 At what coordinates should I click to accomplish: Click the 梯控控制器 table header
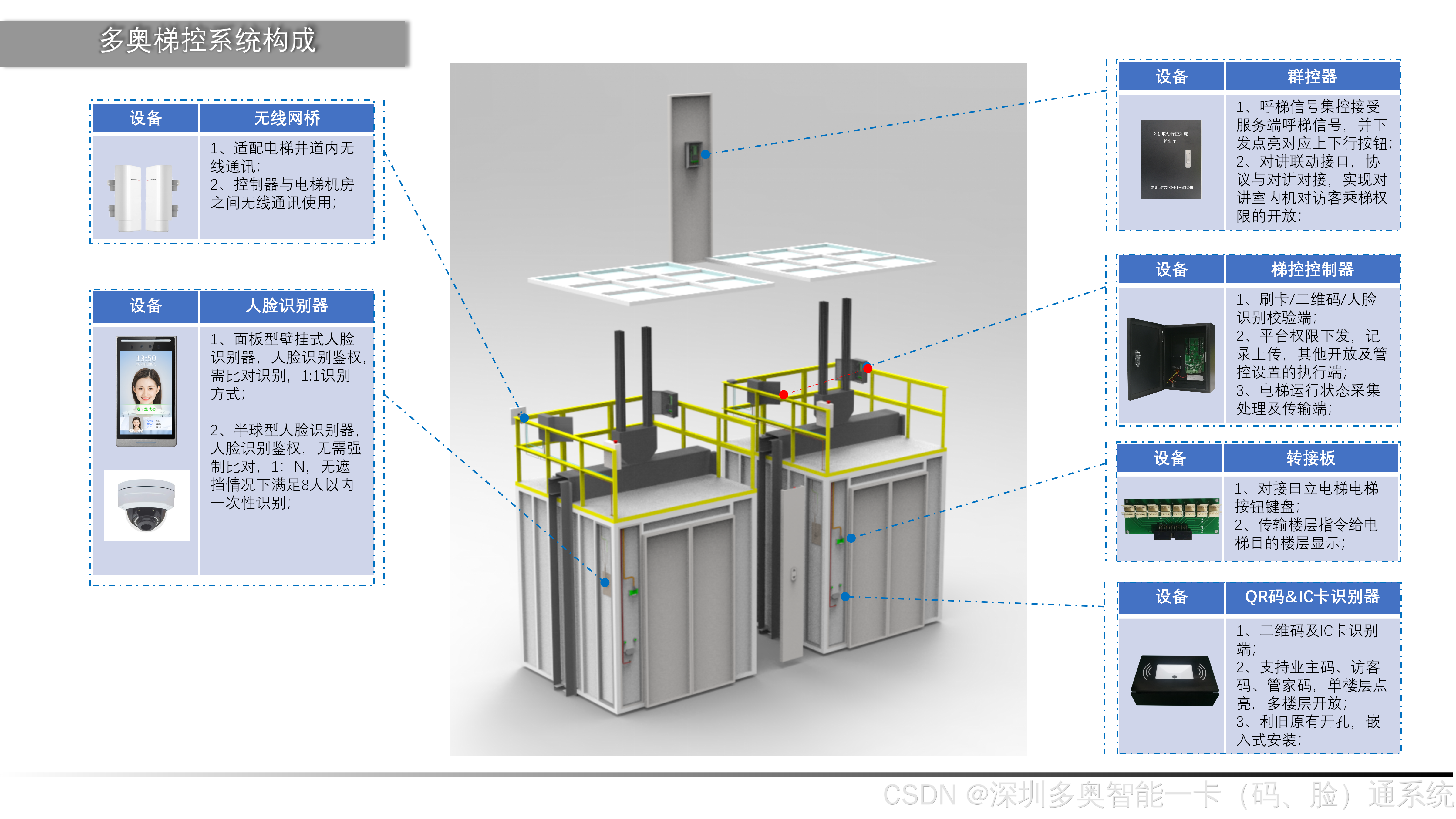[x=1312, y=270]
